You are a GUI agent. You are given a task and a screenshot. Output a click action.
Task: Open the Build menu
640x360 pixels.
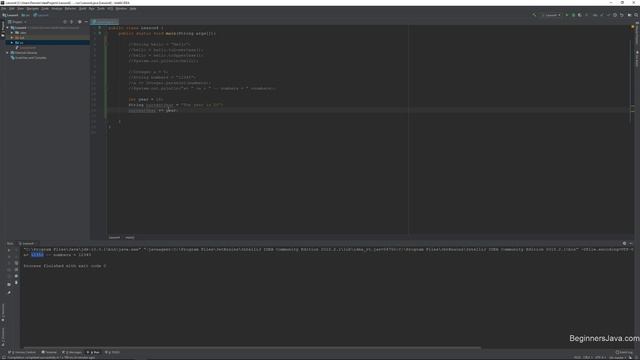[82, 9]
